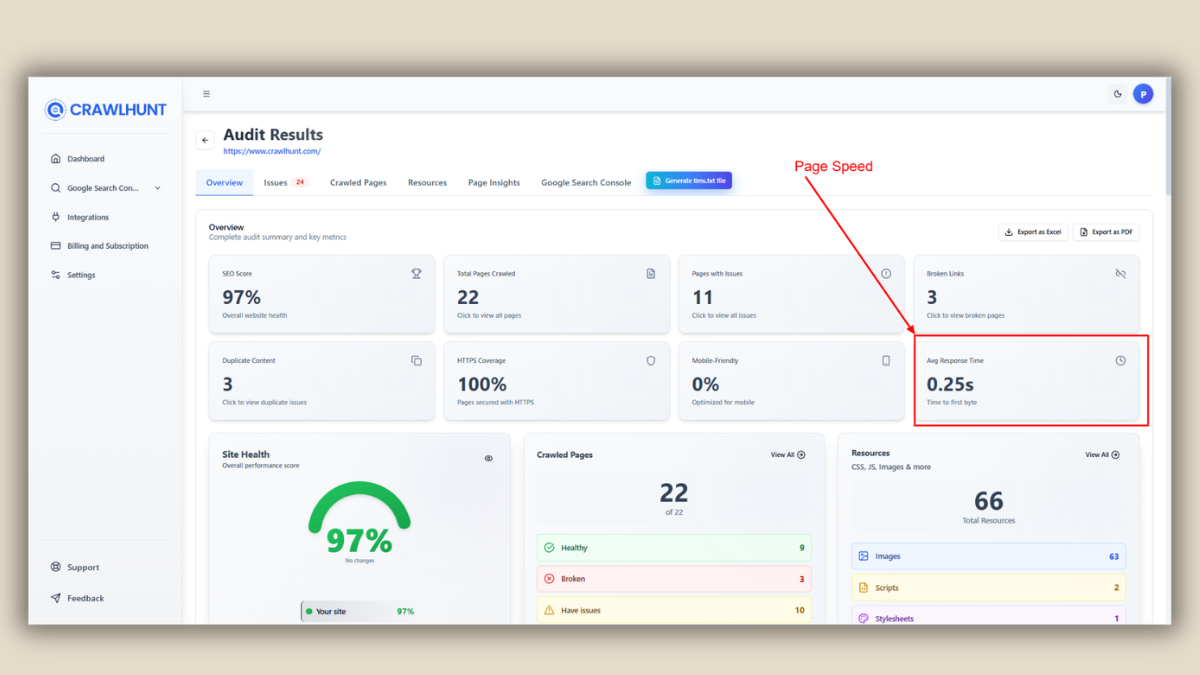
Task: Click the Avg Response Time clock icon
Action: (1120, 361)
